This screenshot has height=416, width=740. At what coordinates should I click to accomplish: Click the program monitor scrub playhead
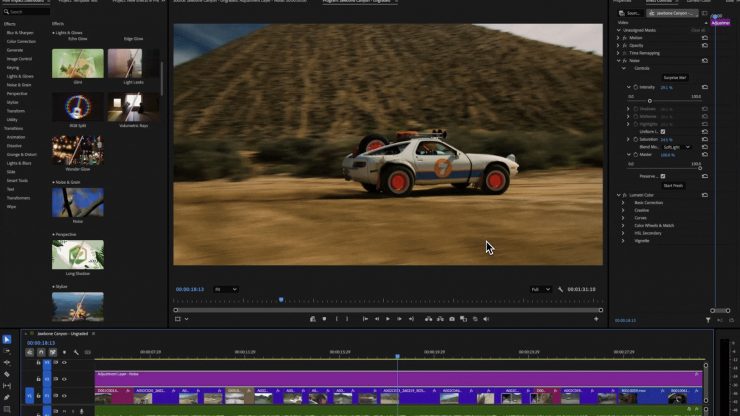281,299
